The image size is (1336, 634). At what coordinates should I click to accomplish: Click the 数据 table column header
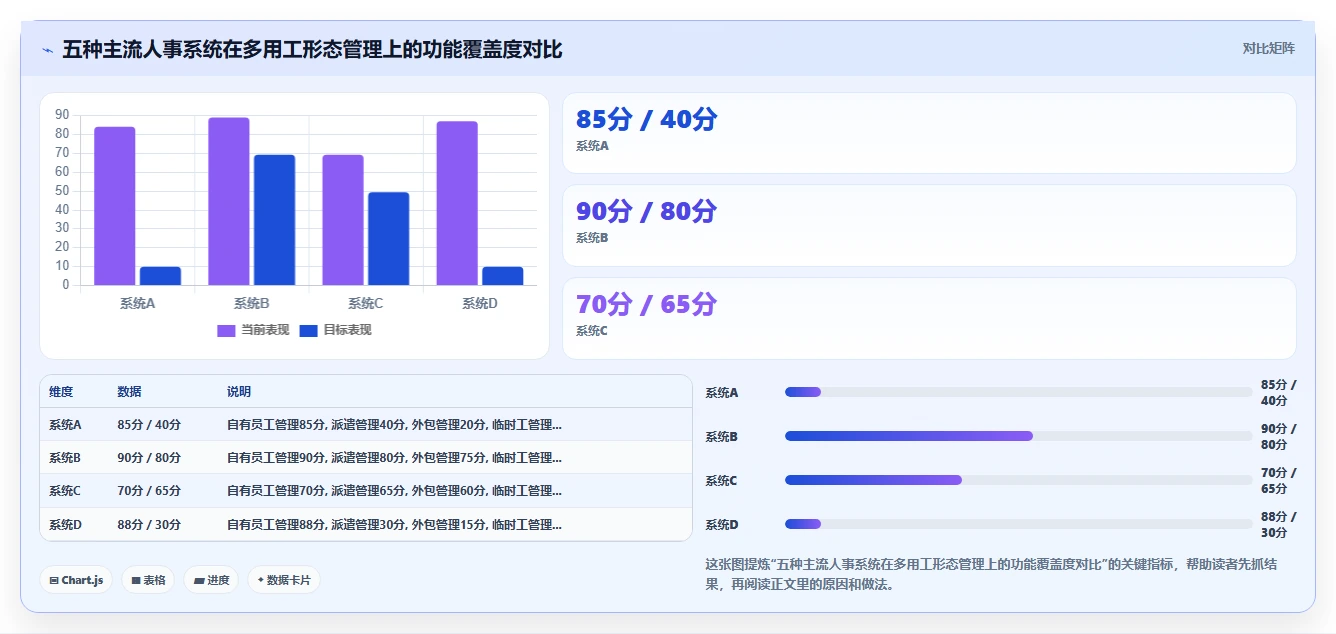[129, 392]
